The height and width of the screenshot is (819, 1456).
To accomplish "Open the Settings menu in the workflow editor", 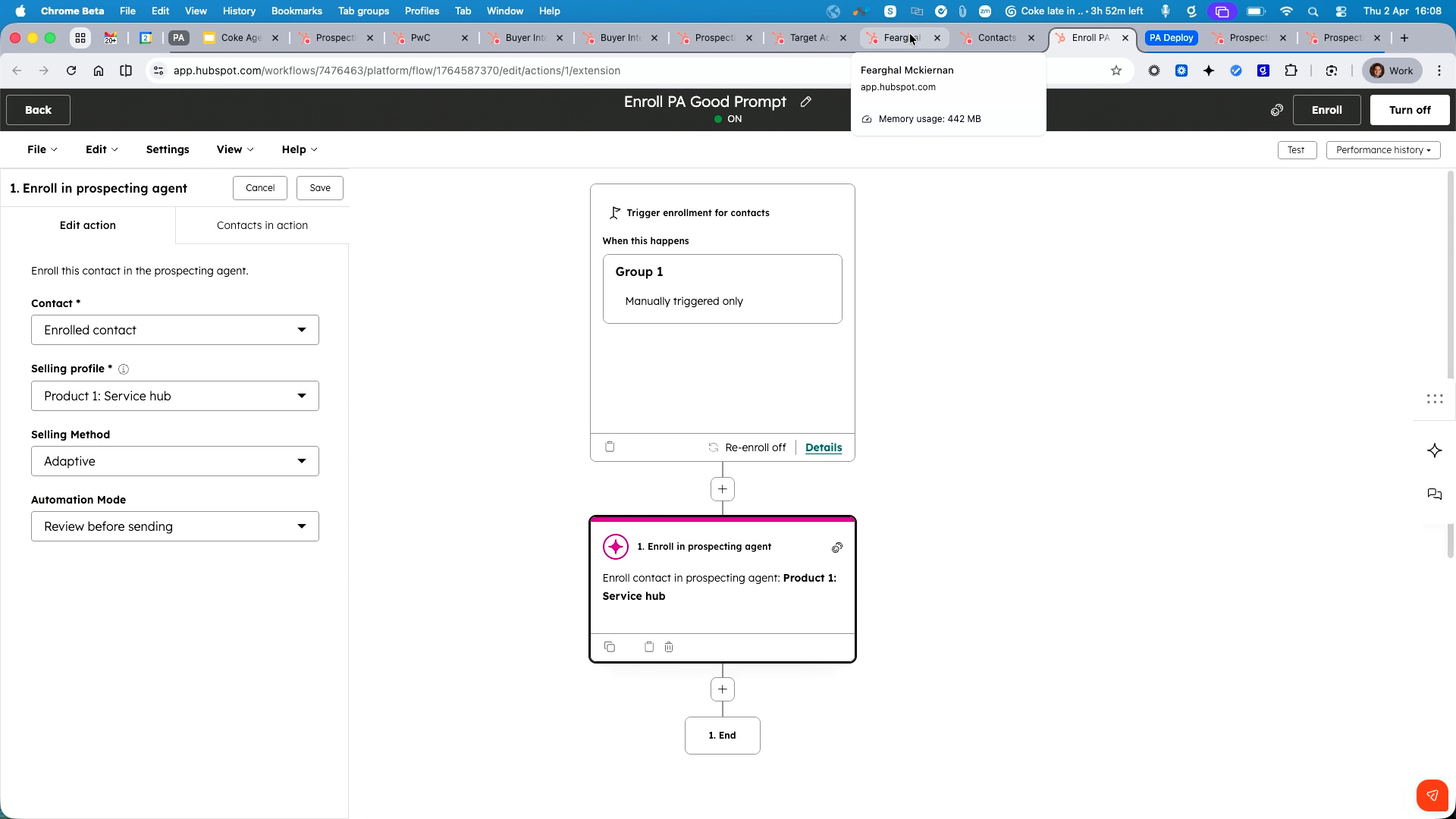I will click(x=168, y=149).
